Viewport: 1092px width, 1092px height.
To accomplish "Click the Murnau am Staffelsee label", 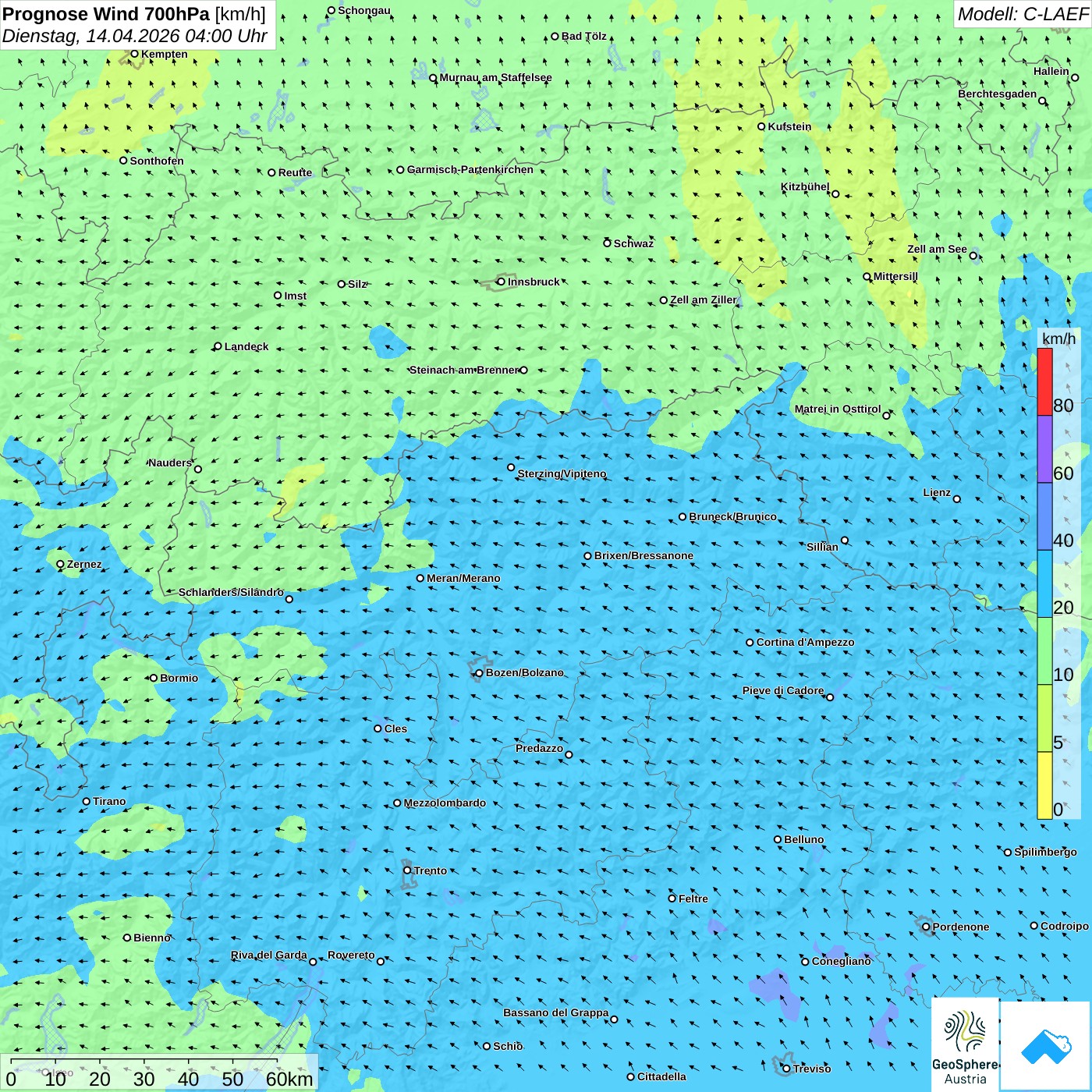I will (495, 77).
